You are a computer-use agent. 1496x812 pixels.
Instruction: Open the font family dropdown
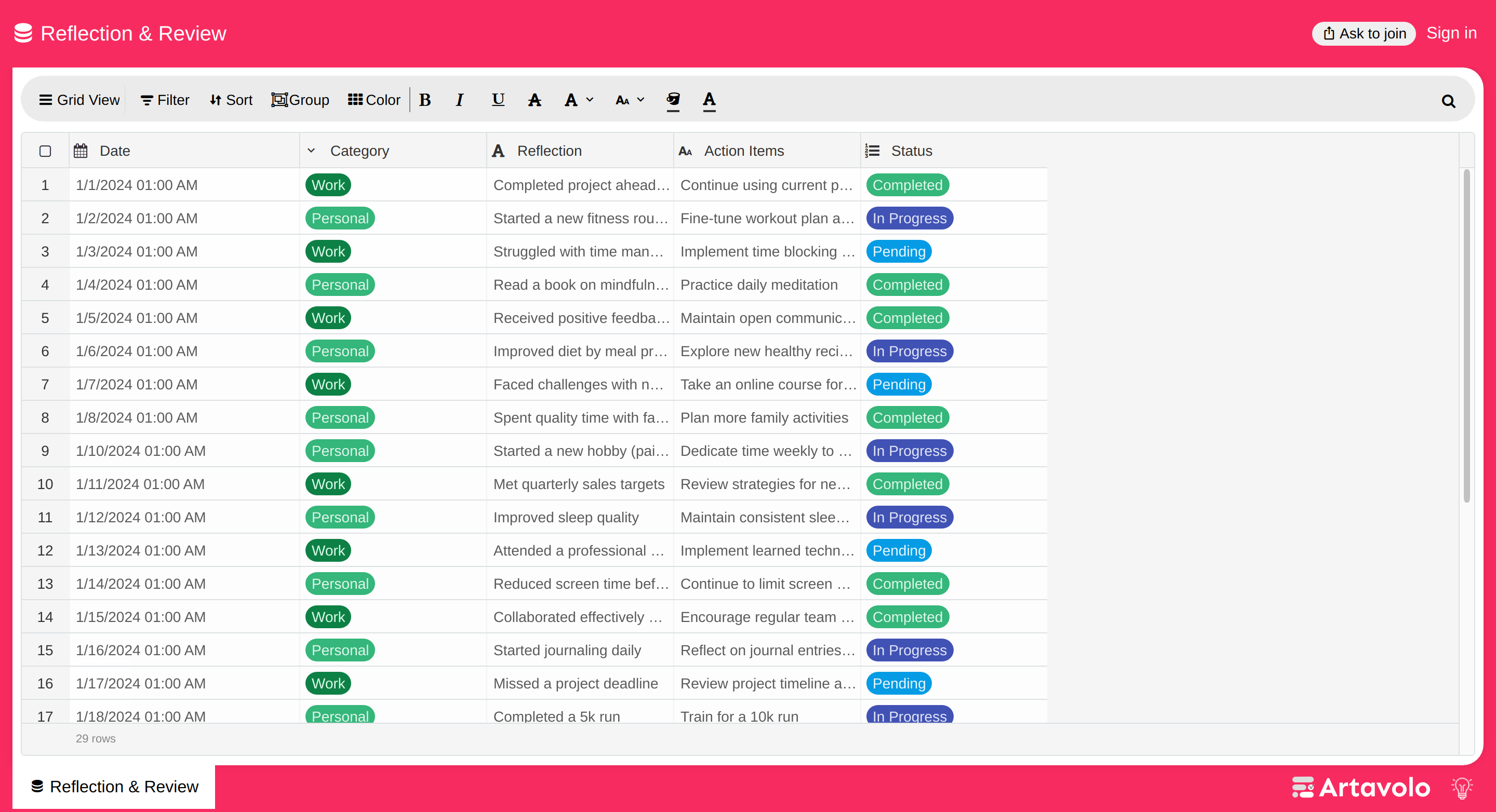click(x=579, y=100)
